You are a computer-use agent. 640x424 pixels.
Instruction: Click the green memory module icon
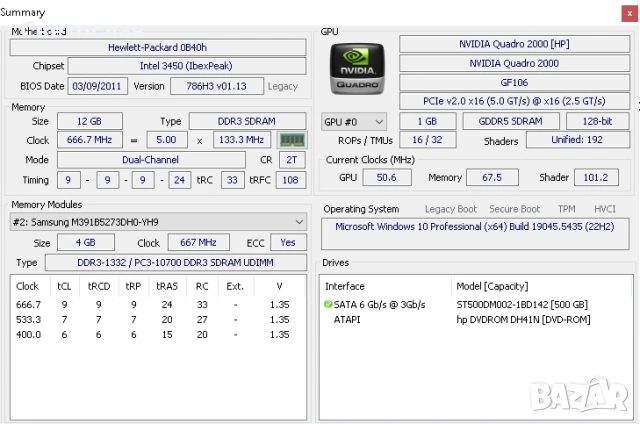[x=292, y=140]
